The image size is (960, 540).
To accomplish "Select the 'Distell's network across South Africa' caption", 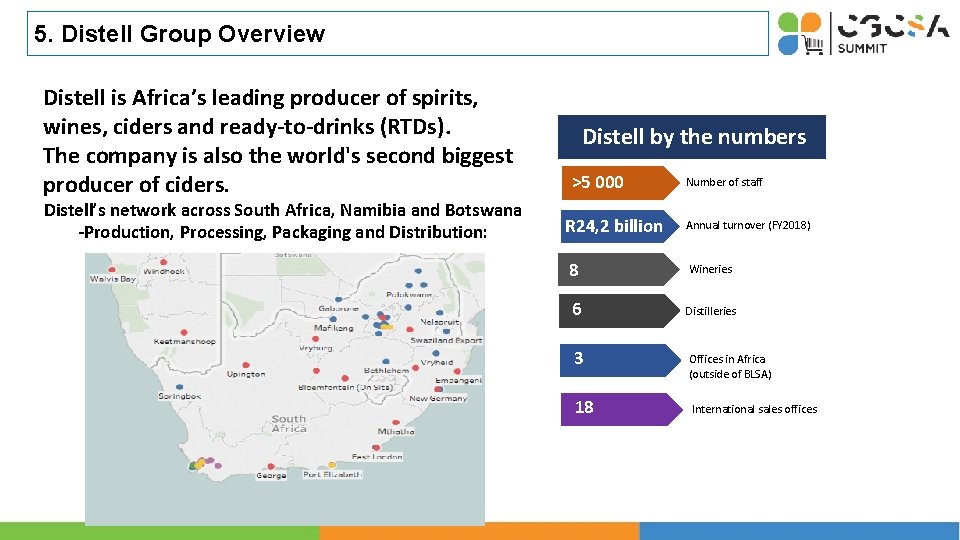I will click(283, 221).
